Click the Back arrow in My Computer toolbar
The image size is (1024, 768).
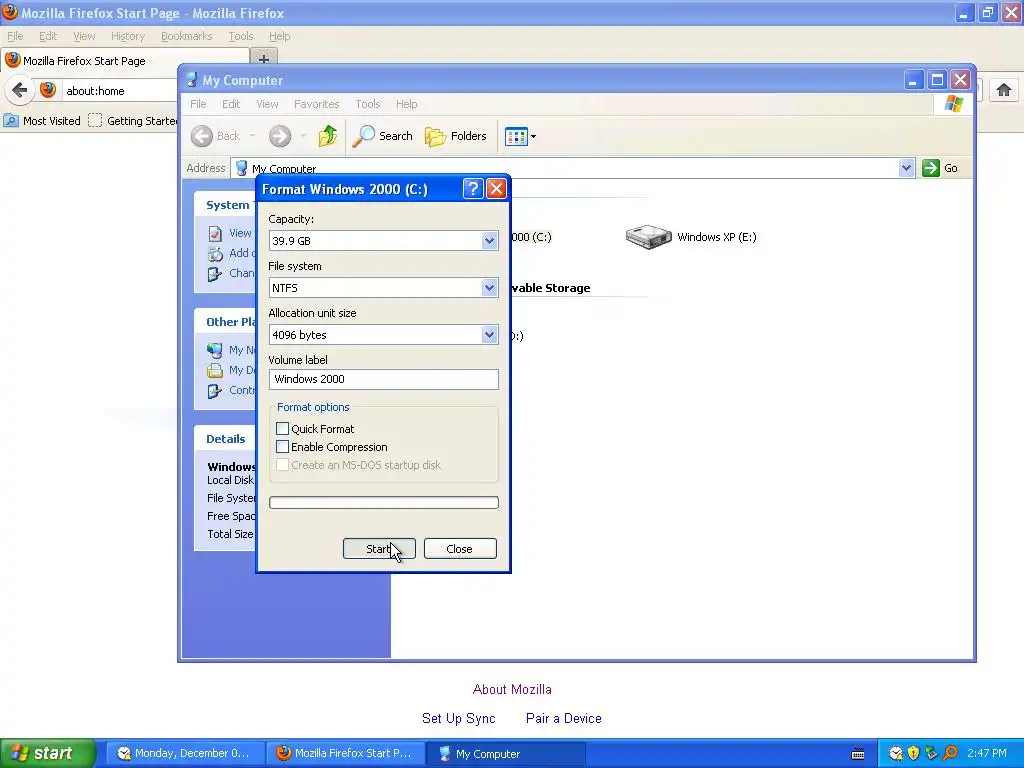click(x=202, y=136)
